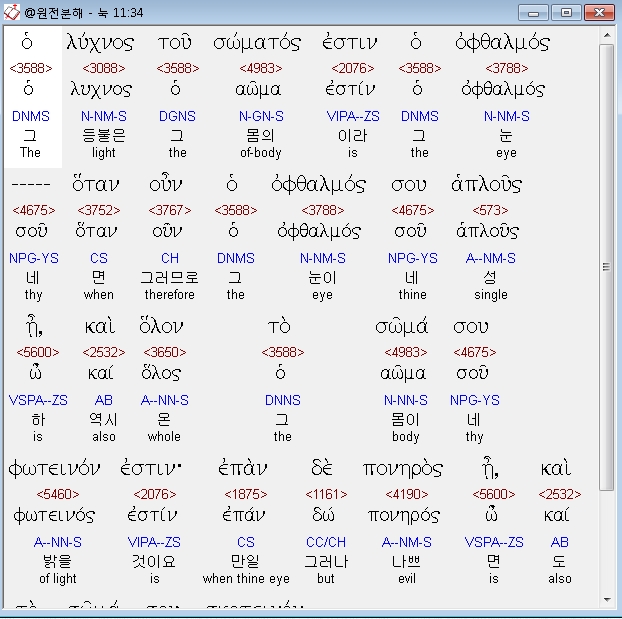Click the lemma ὅλος
The height and width of the screenshot is (619, 622).
(x=161, y=374)
